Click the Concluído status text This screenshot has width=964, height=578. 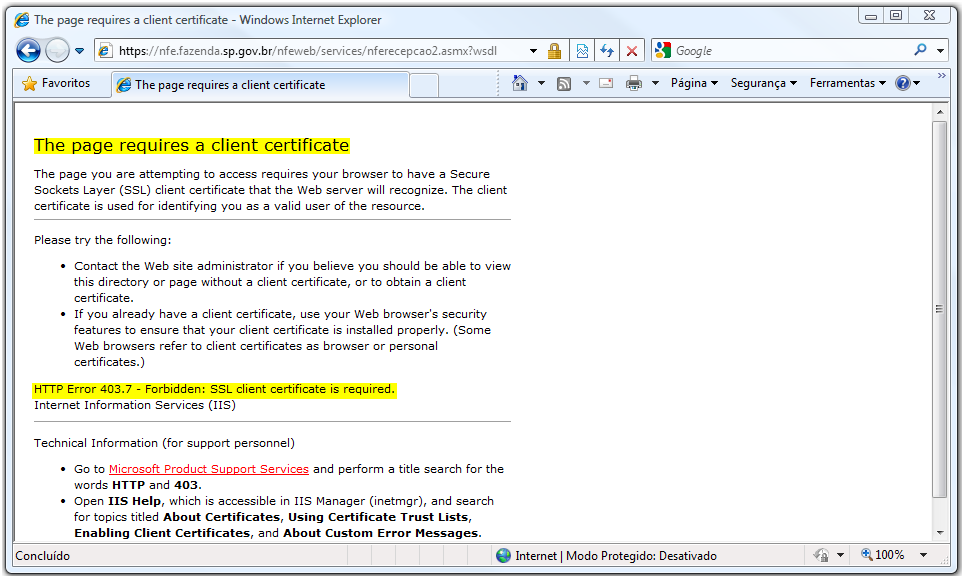42,556
